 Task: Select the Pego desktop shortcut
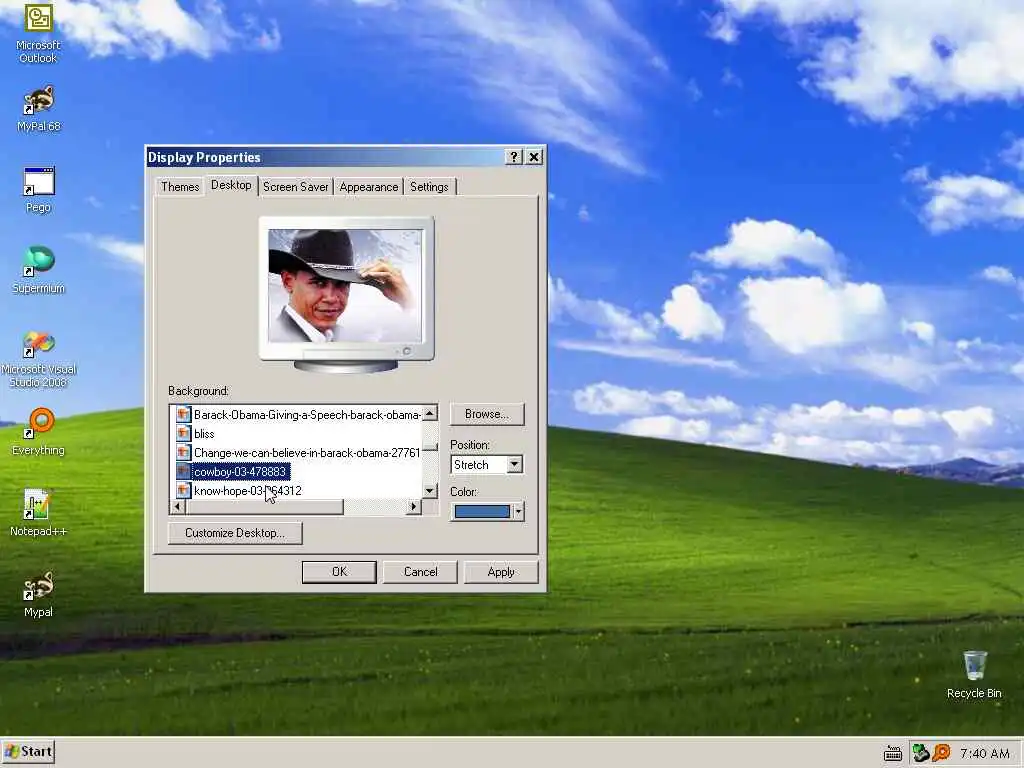39,189
